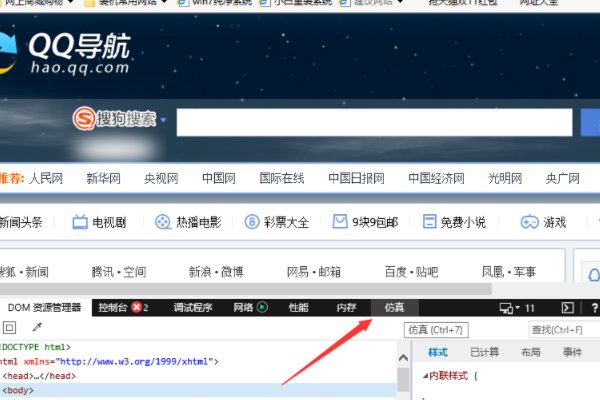Open the 中国网 link
Viewport: 600px width, 400px height.
pyautogui.click(x=219, y=178)
